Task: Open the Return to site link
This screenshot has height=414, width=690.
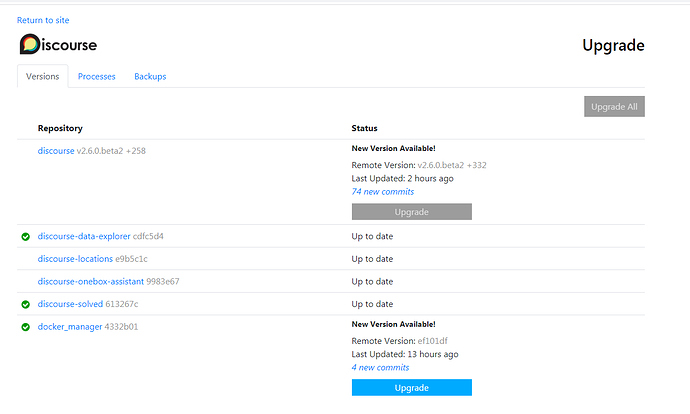Action: 43,20
